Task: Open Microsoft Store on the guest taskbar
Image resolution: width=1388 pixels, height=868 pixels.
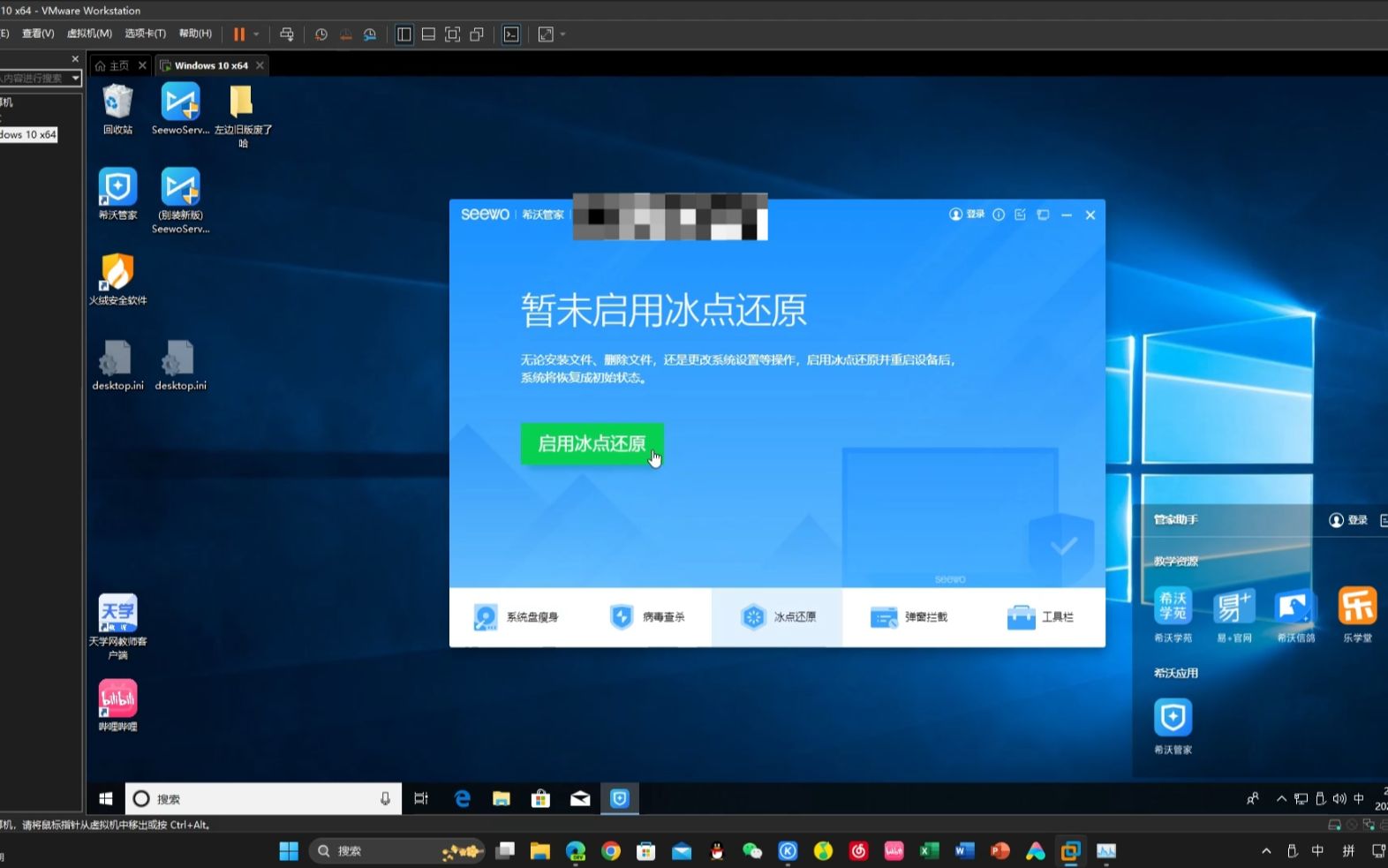Action: 540,799
